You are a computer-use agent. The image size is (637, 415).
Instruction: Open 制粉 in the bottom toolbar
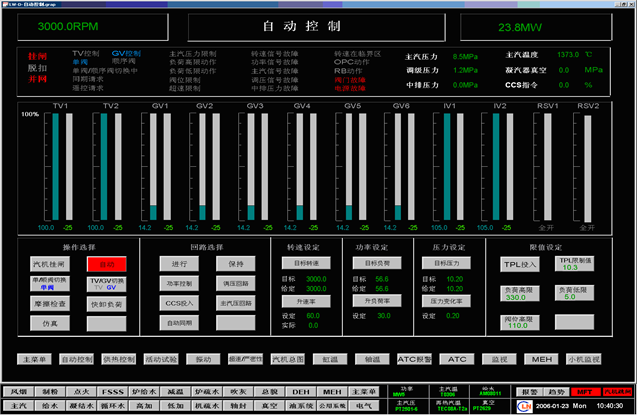click(x=50, y=392)
